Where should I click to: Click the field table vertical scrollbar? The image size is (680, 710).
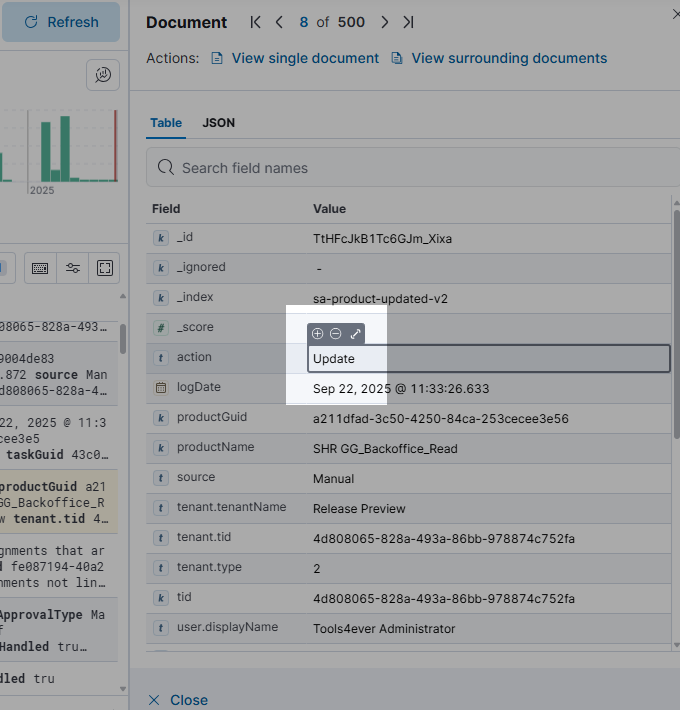point(675,320)
